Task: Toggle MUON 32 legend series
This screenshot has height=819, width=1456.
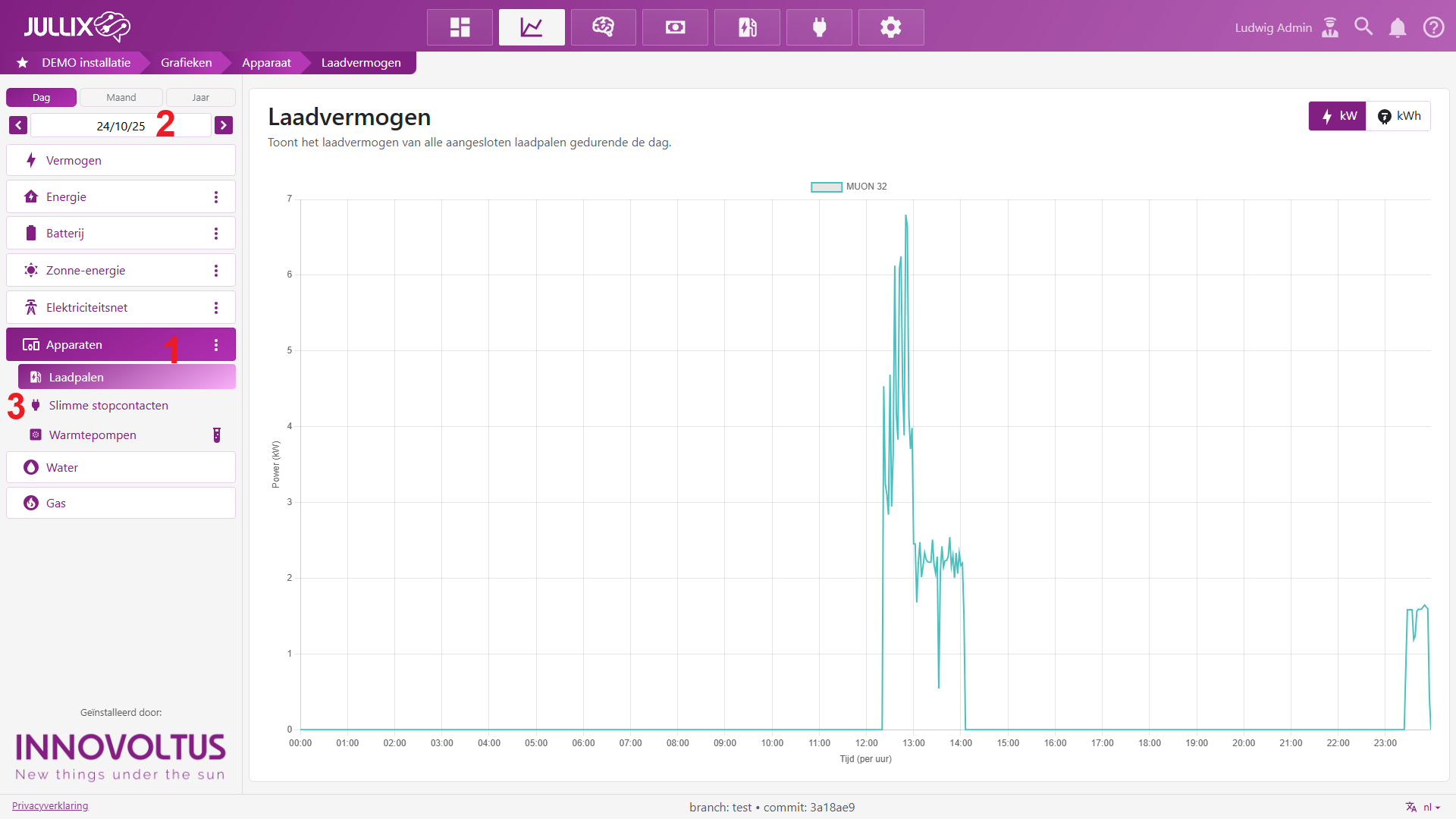Action: point(849,187)
